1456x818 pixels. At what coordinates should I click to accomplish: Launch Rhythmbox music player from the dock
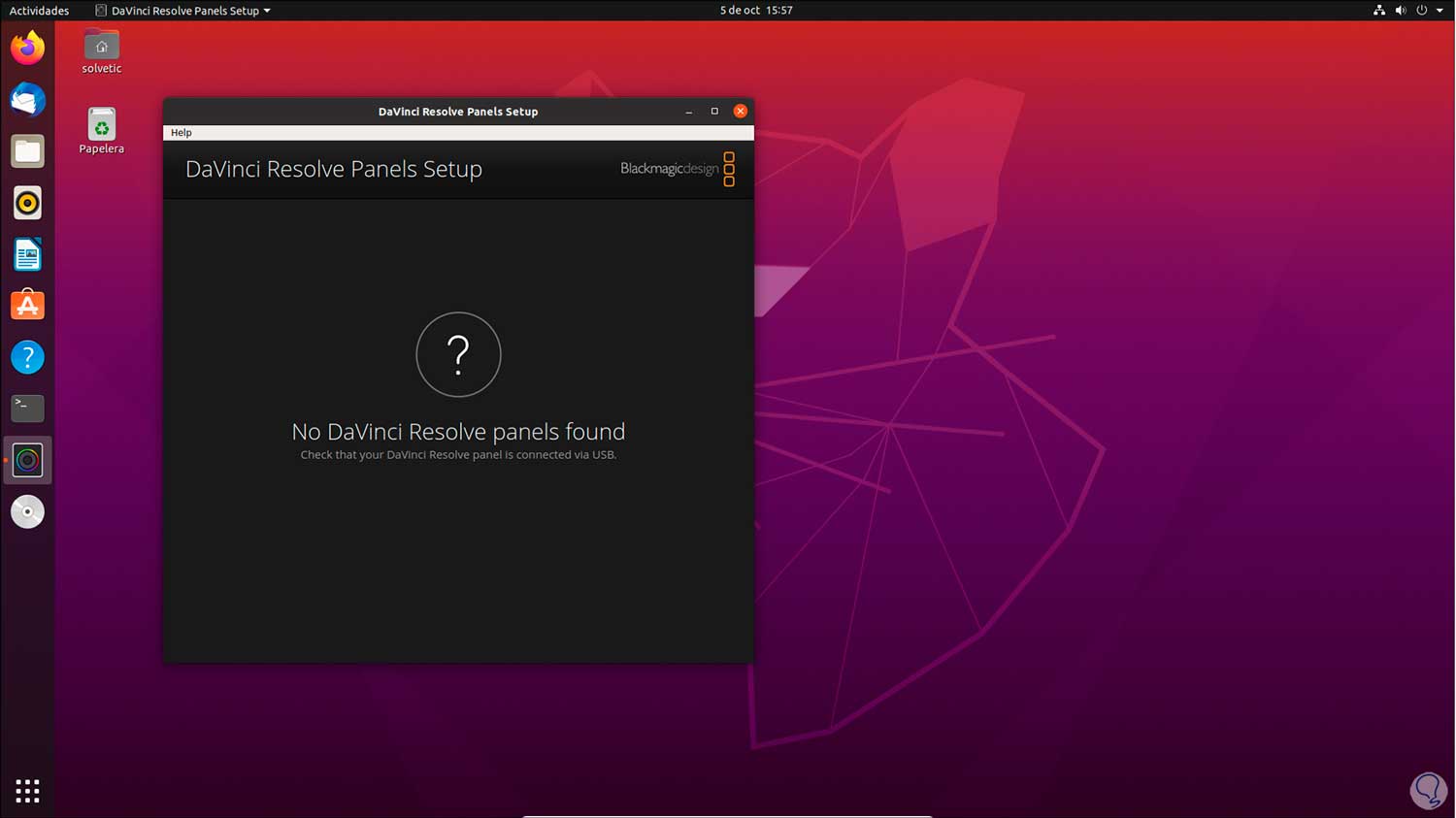tap(27, 203)
